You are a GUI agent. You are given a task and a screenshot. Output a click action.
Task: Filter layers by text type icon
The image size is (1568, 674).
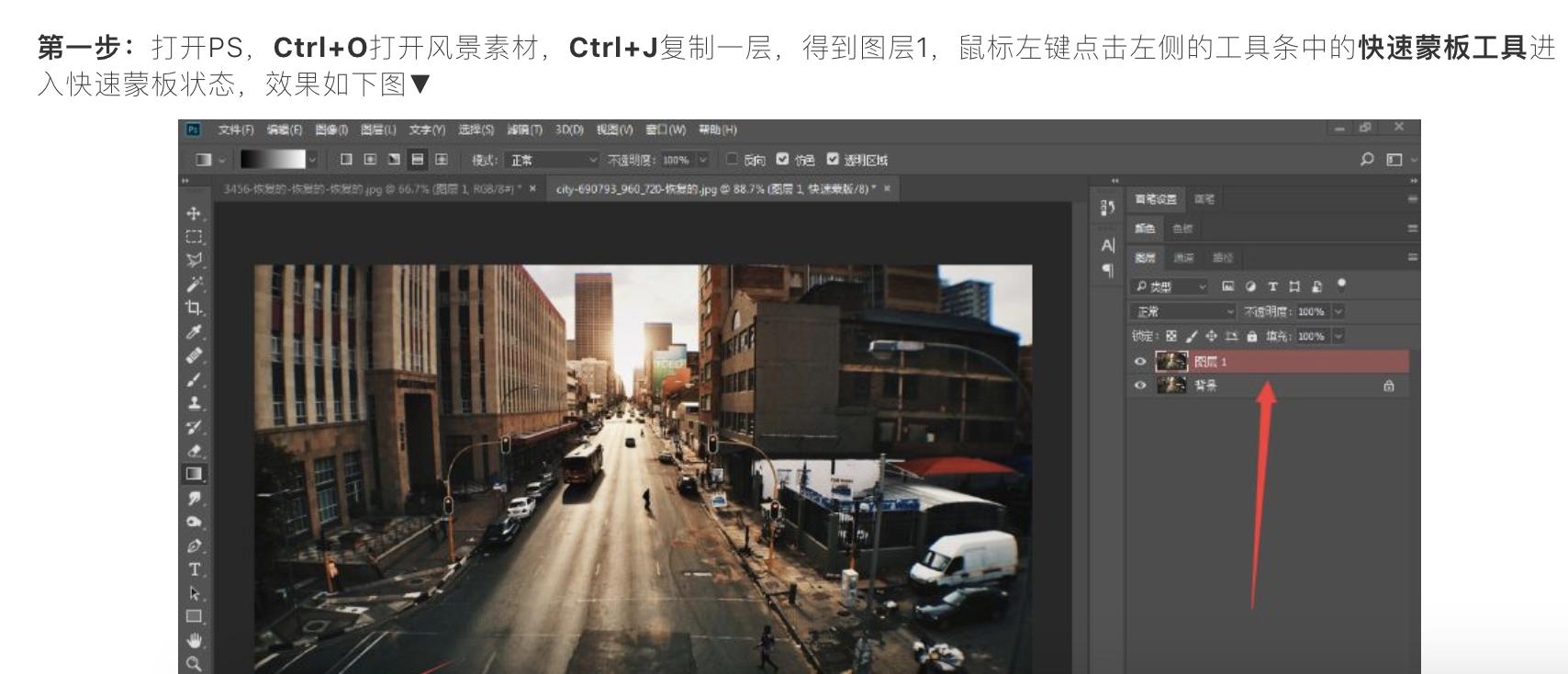[1272, 286]
